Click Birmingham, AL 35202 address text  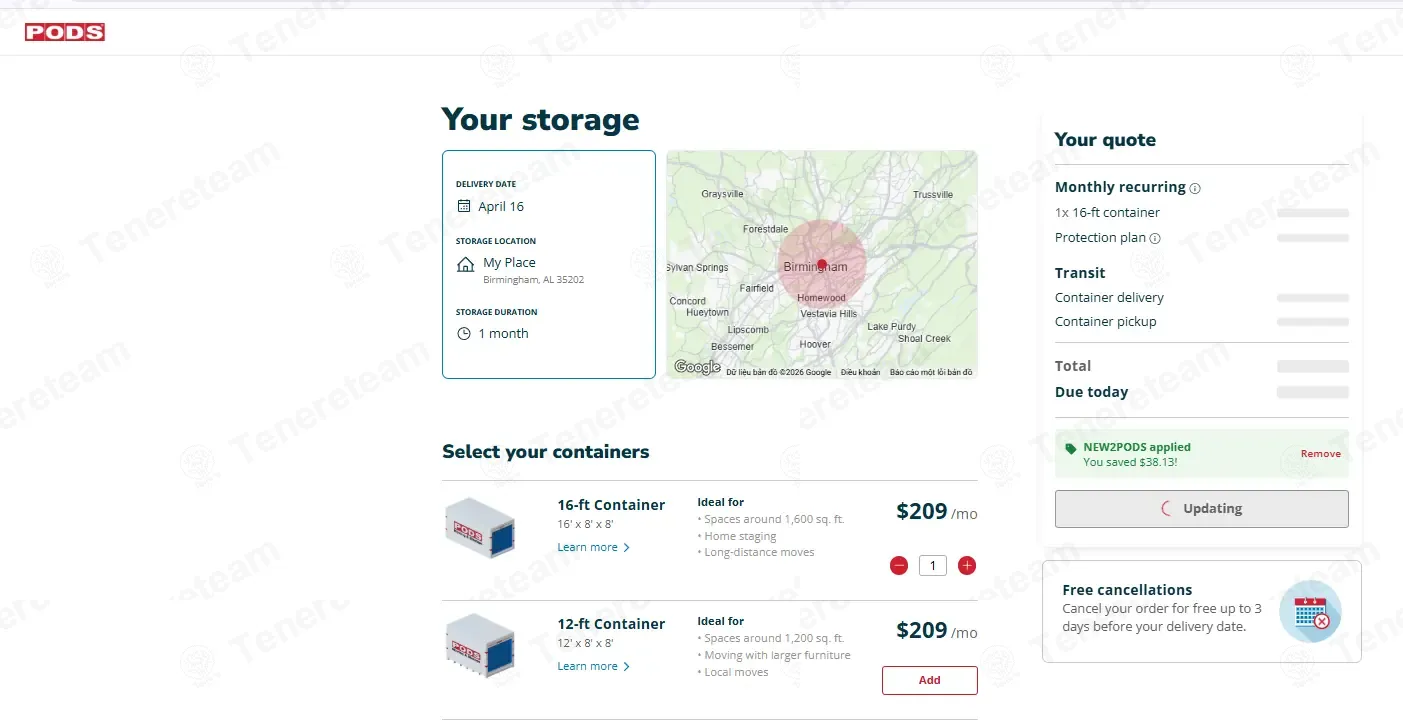point(534,280)
